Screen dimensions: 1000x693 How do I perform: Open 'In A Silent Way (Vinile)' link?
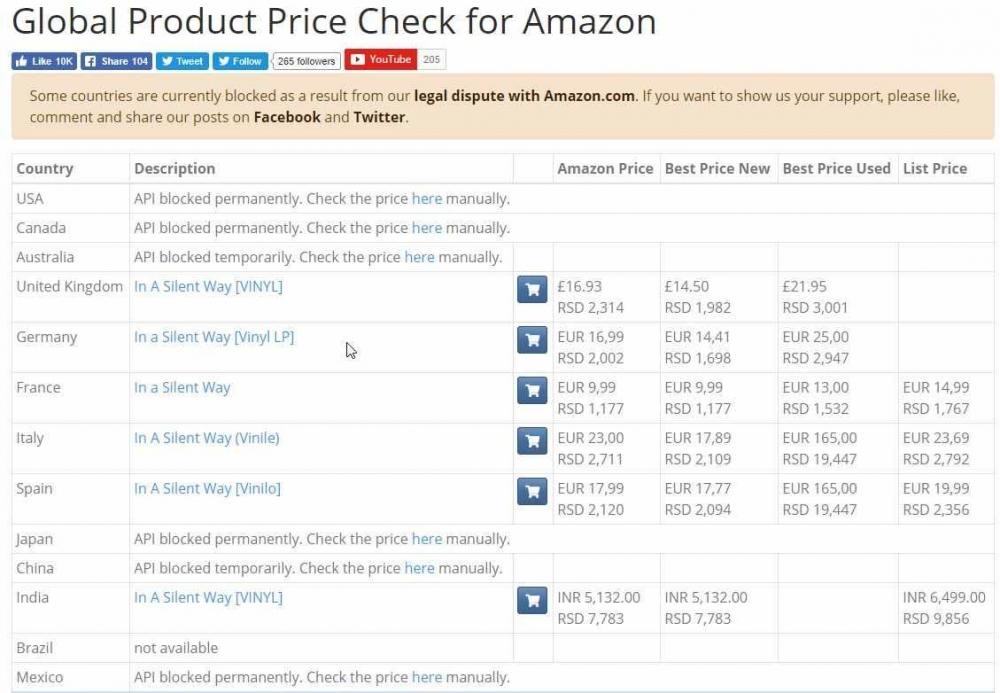[207, 438]
